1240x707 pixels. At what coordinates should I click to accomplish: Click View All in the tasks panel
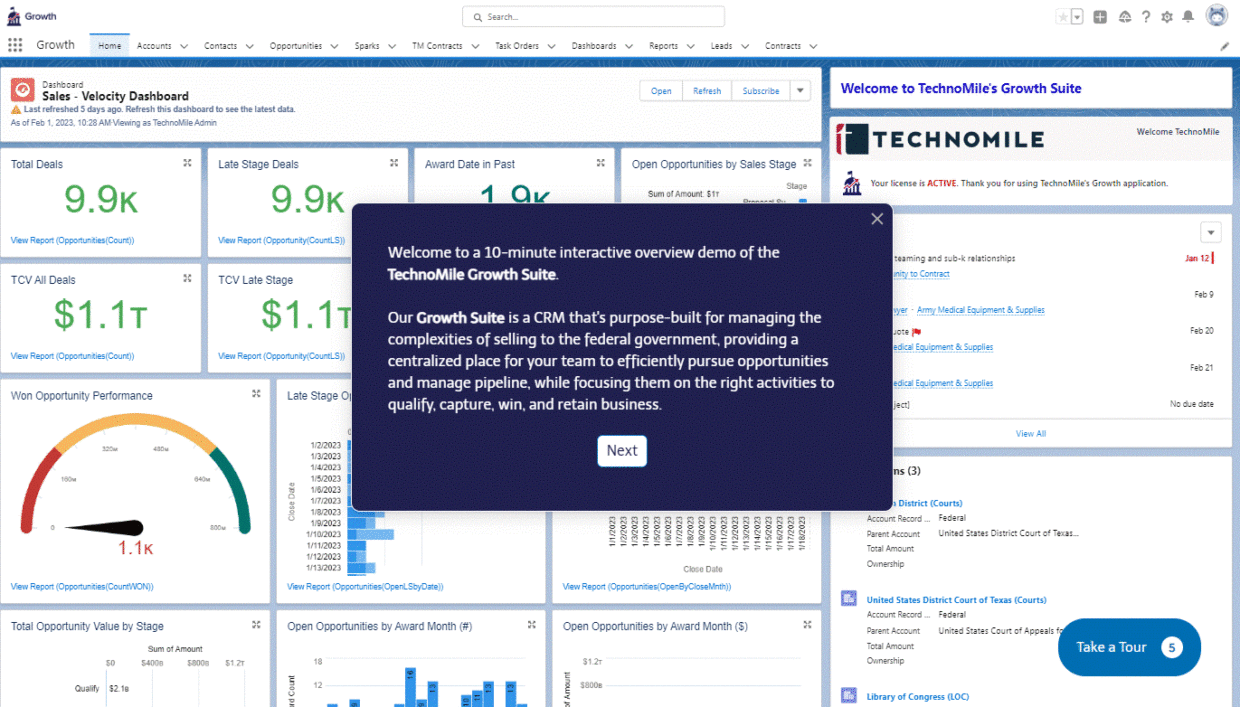click(1031, 434)
